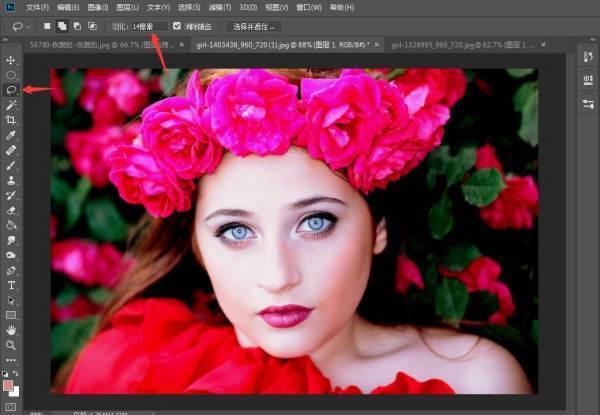Open the 帮助(H) menu

coord(342,7)
